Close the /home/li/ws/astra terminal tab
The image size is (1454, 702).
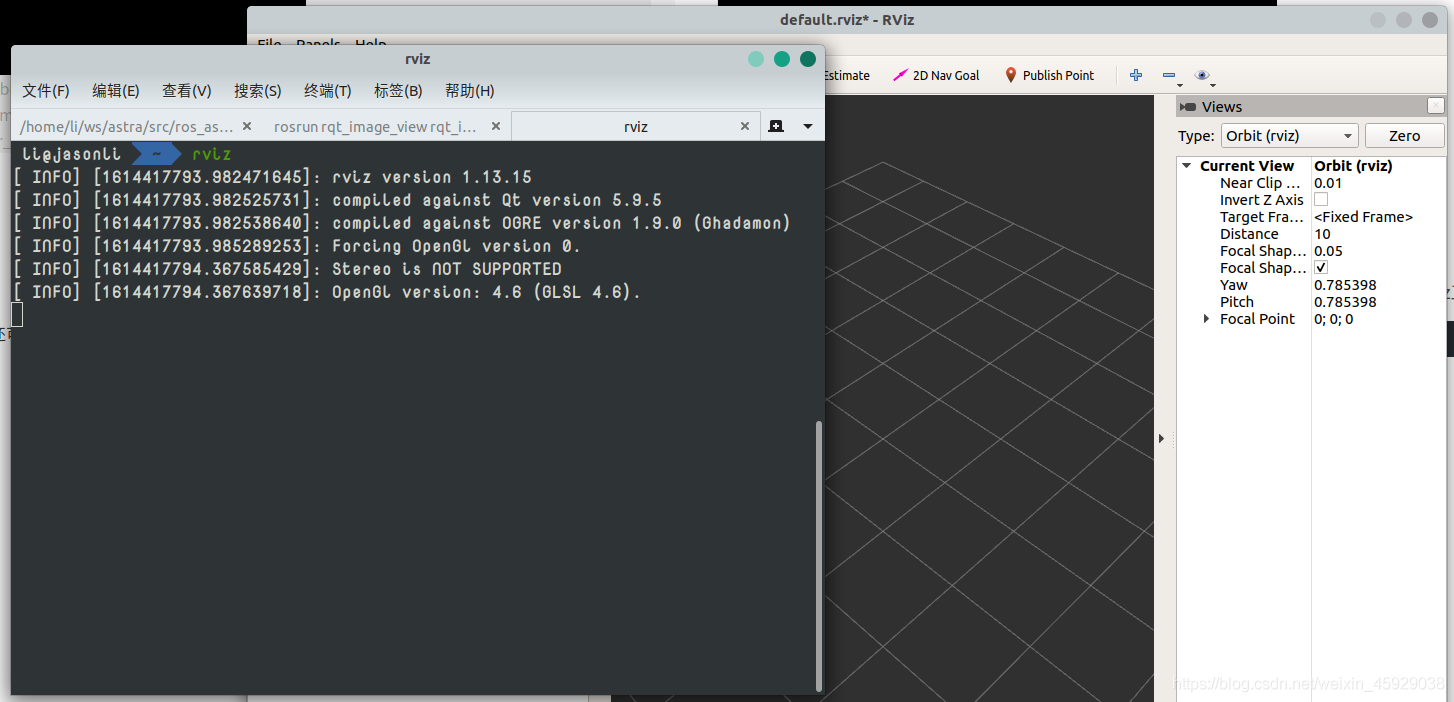click(x=247, y=127)
